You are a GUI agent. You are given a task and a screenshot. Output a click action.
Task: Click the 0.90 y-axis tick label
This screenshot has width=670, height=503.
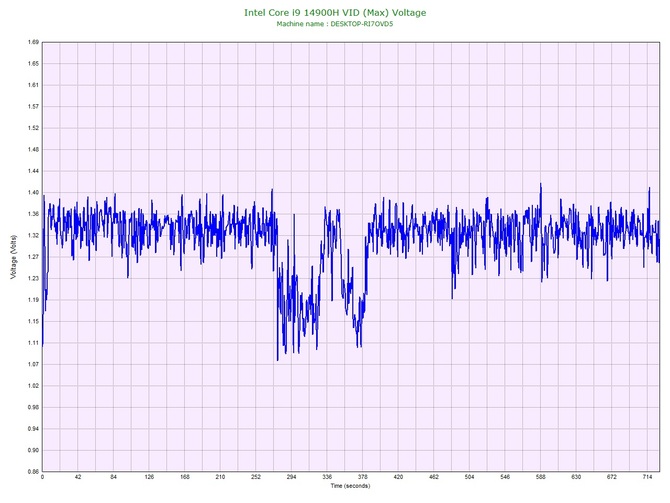[33, 450]
